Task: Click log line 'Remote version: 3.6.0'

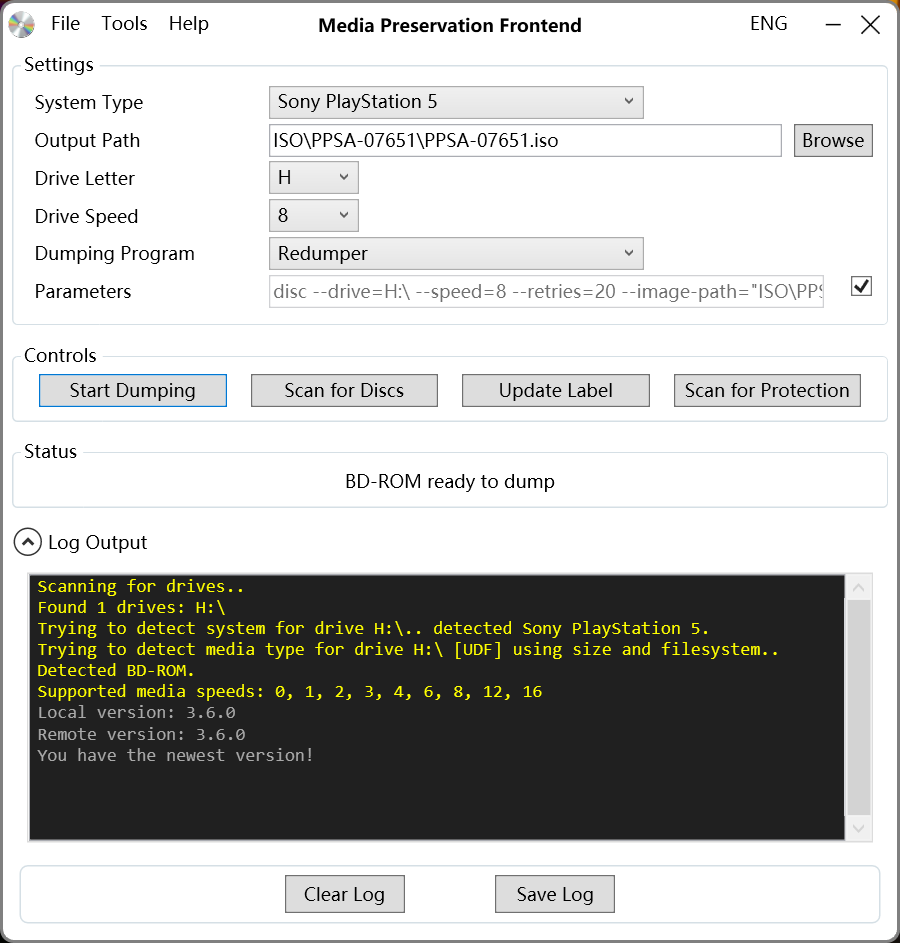Action: pos(141,734)
